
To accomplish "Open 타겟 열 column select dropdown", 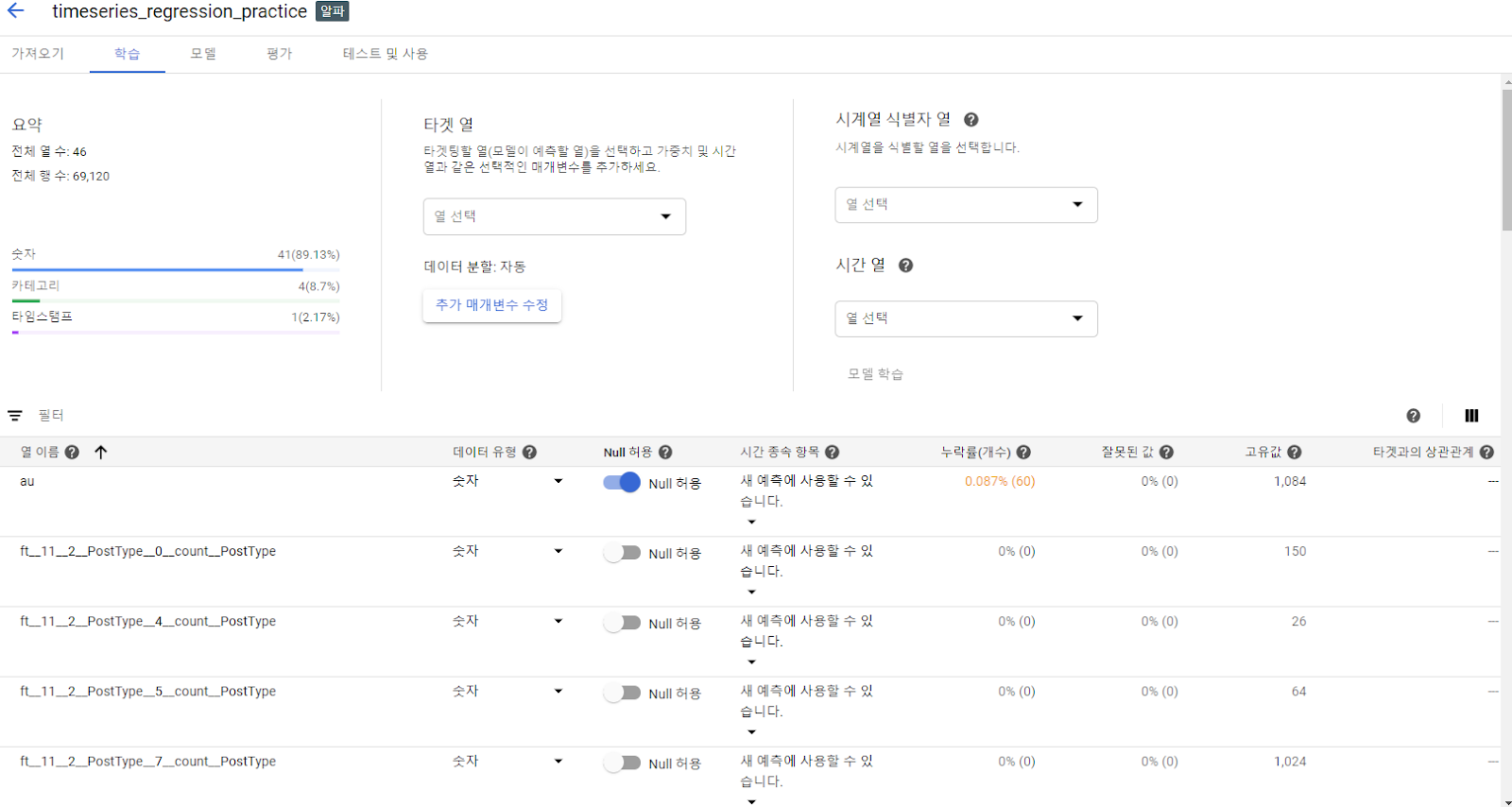I will (x=554, y=216).
